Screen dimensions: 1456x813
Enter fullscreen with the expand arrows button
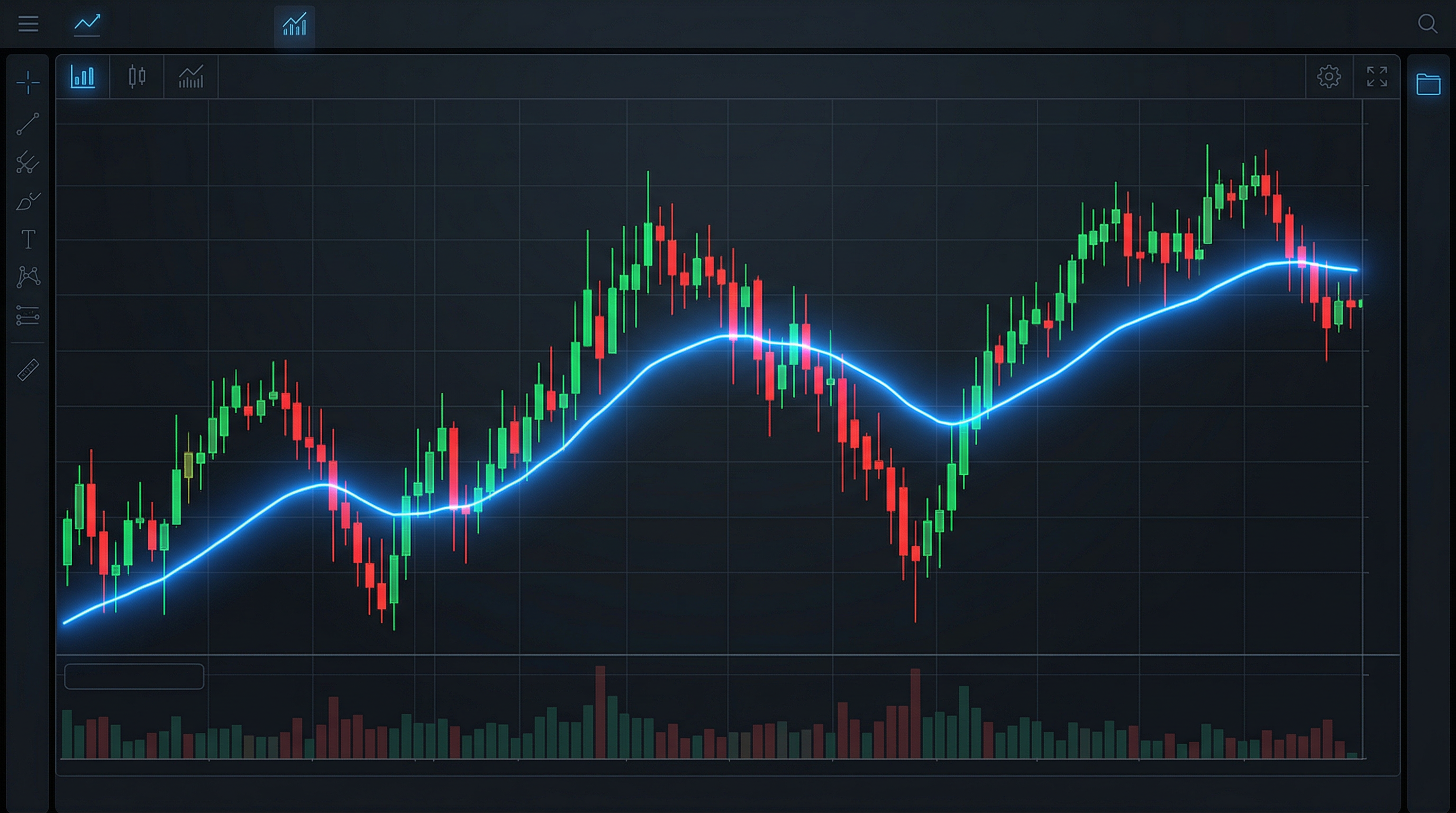pos(1378,77)
